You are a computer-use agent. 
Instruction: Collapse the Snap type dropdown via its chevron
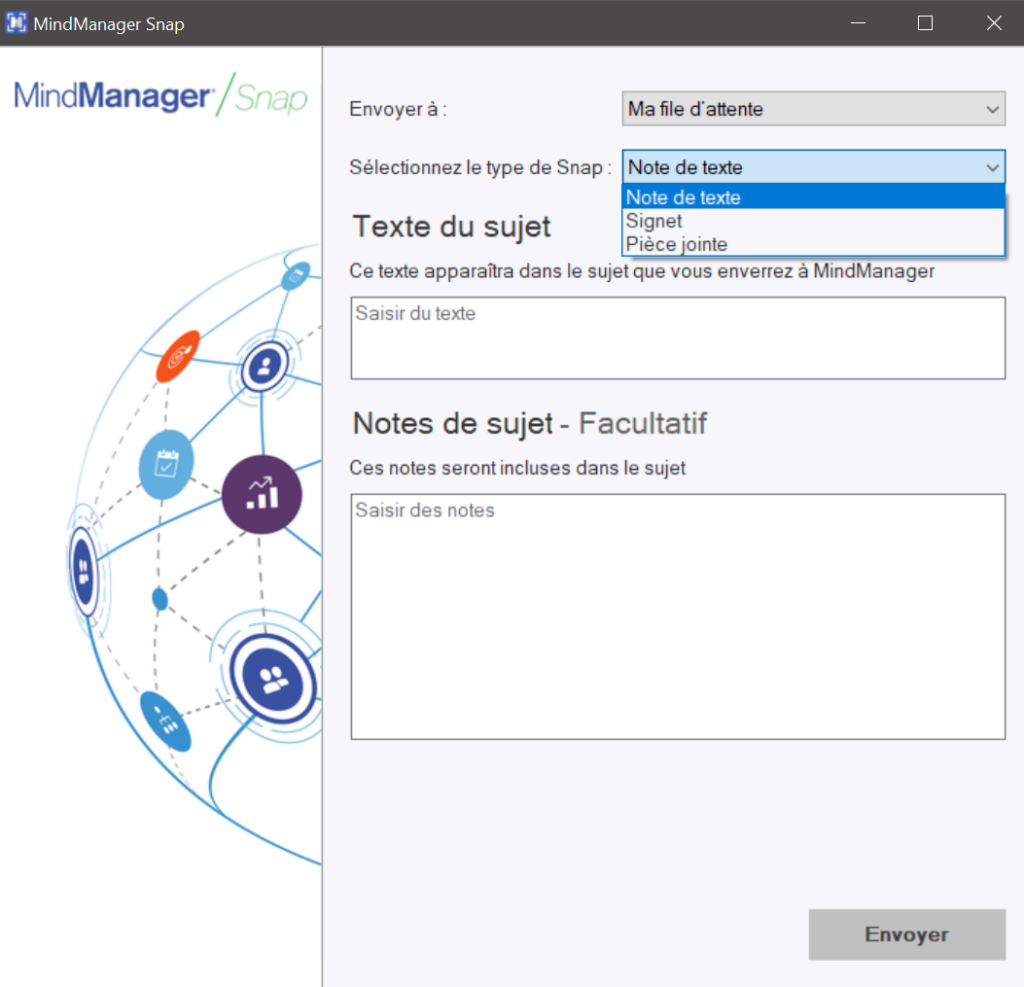(x=992, y=167)
